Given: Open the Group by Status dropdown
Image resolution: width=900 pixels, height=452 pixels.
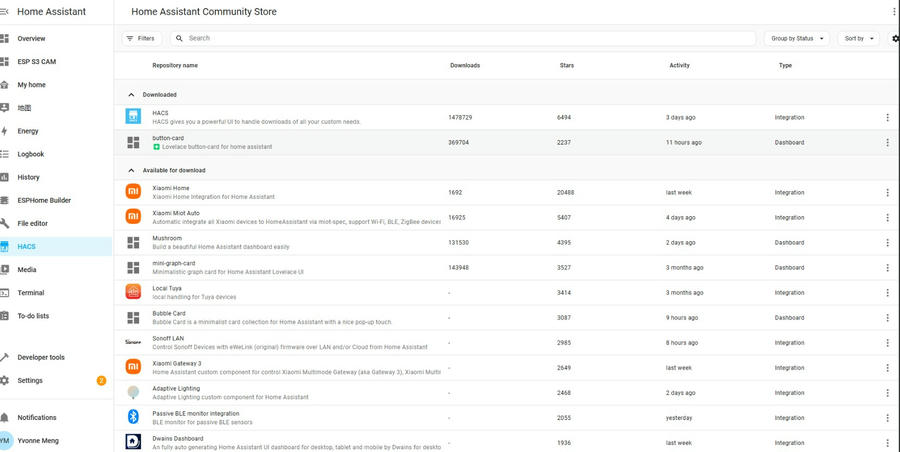Looking at the screenshot, I should [x=797, y=38].
